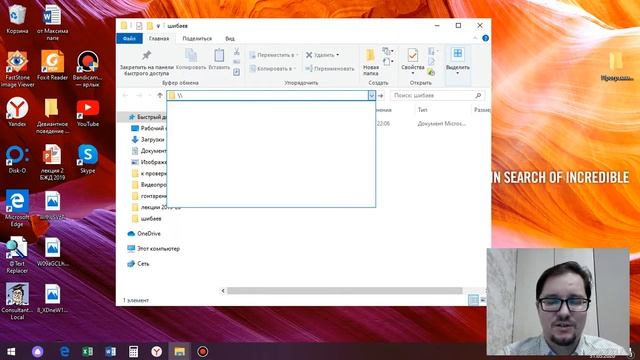Open the Переместить в dropdown
The width and height of the screenshot is (640, 360).
(274, 55)
